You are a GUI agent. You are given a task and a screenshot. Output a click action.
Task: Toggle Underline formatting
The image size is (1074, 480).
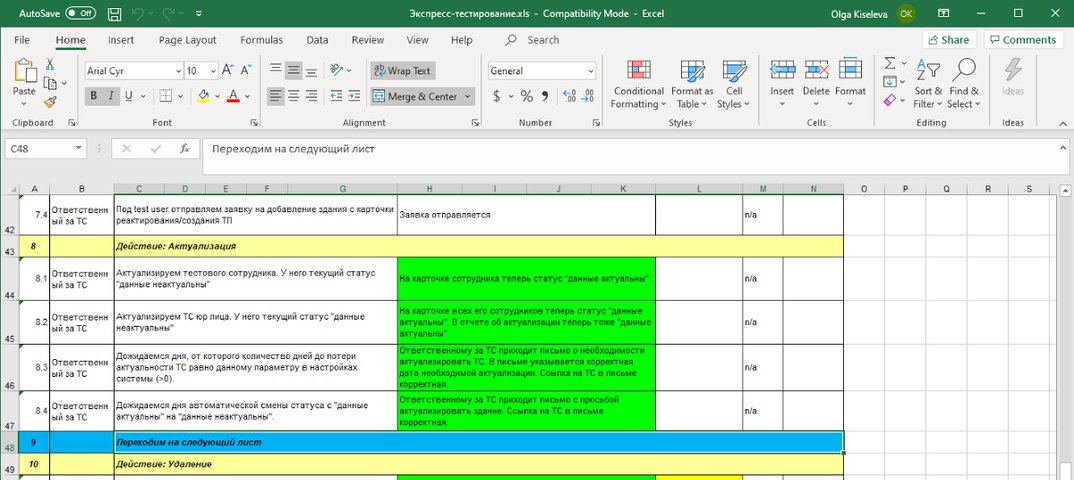[x=127, y=96]
